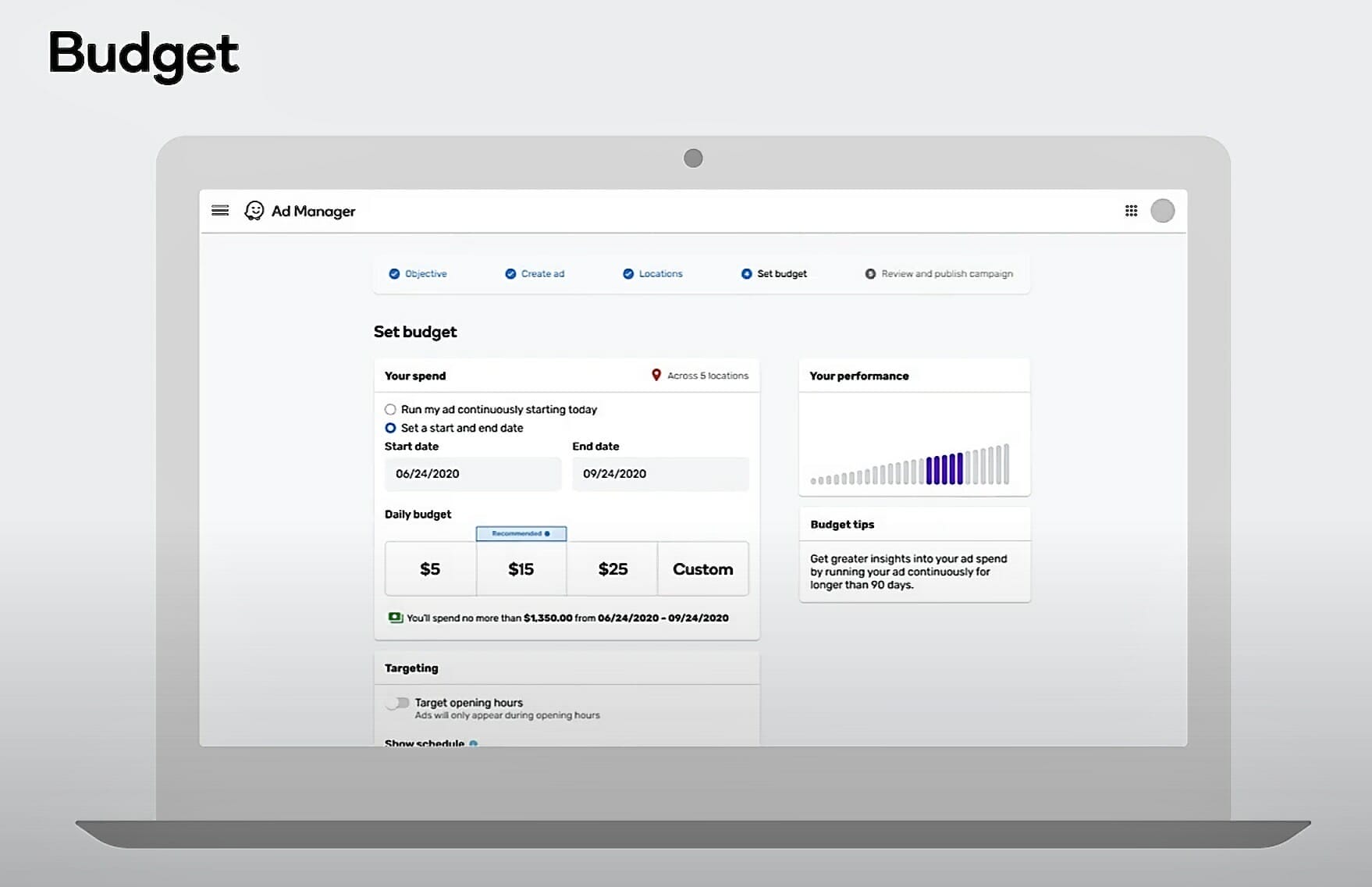The image size is (1372, 887).
Task: Choose the recommended $15 daily budget
Action: (x=521, y=569)
